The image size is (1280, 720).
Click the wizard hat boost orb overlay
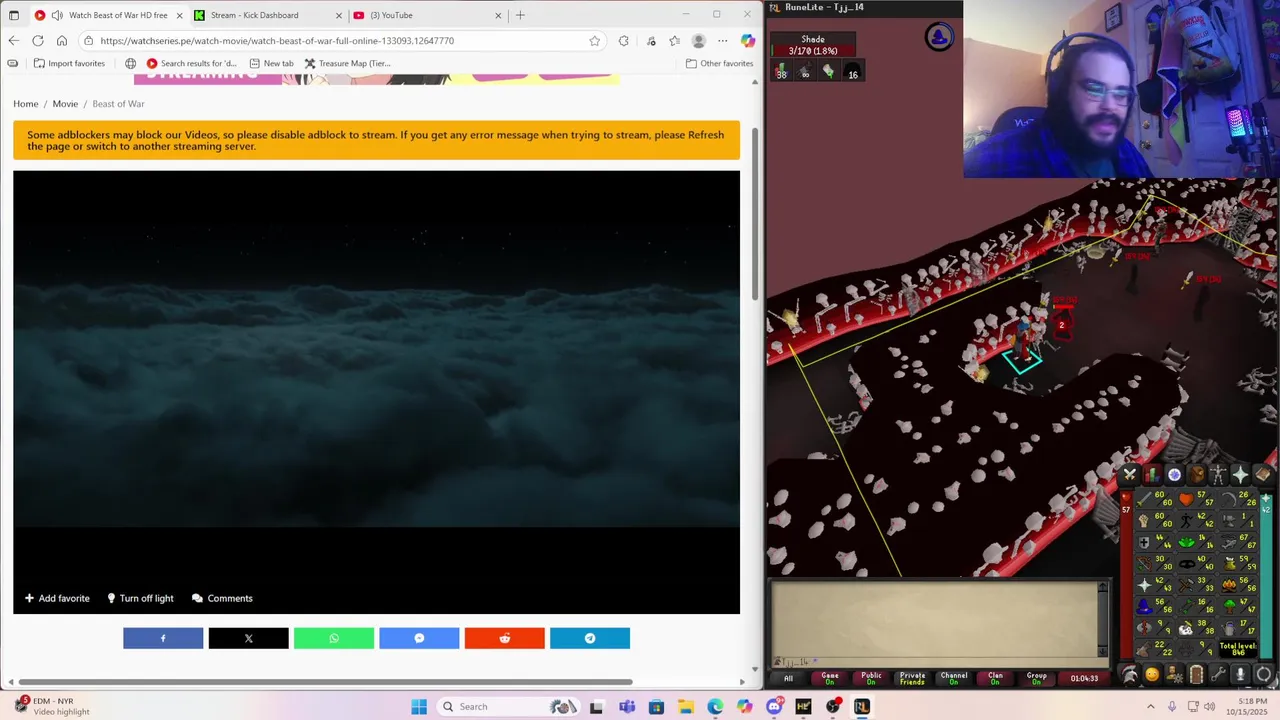click(x=939, y=38)
